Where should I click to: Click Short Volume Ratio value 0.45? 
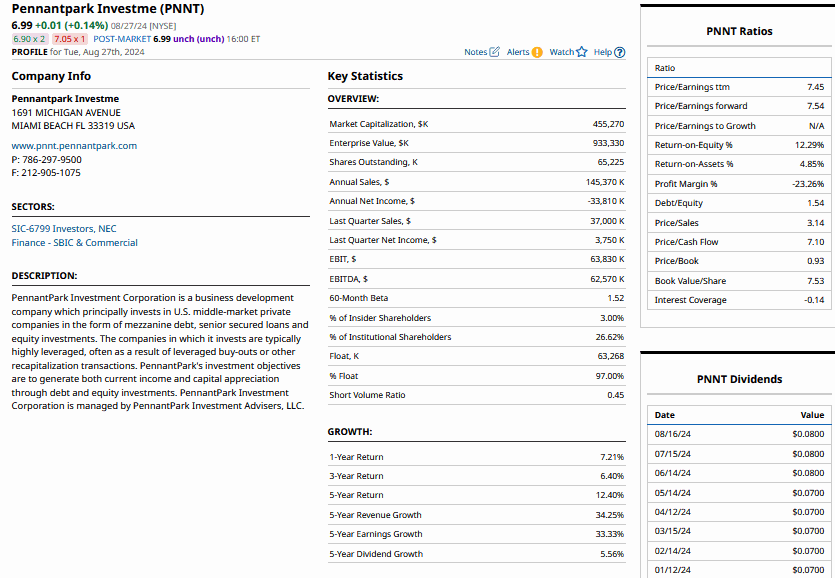616,395
